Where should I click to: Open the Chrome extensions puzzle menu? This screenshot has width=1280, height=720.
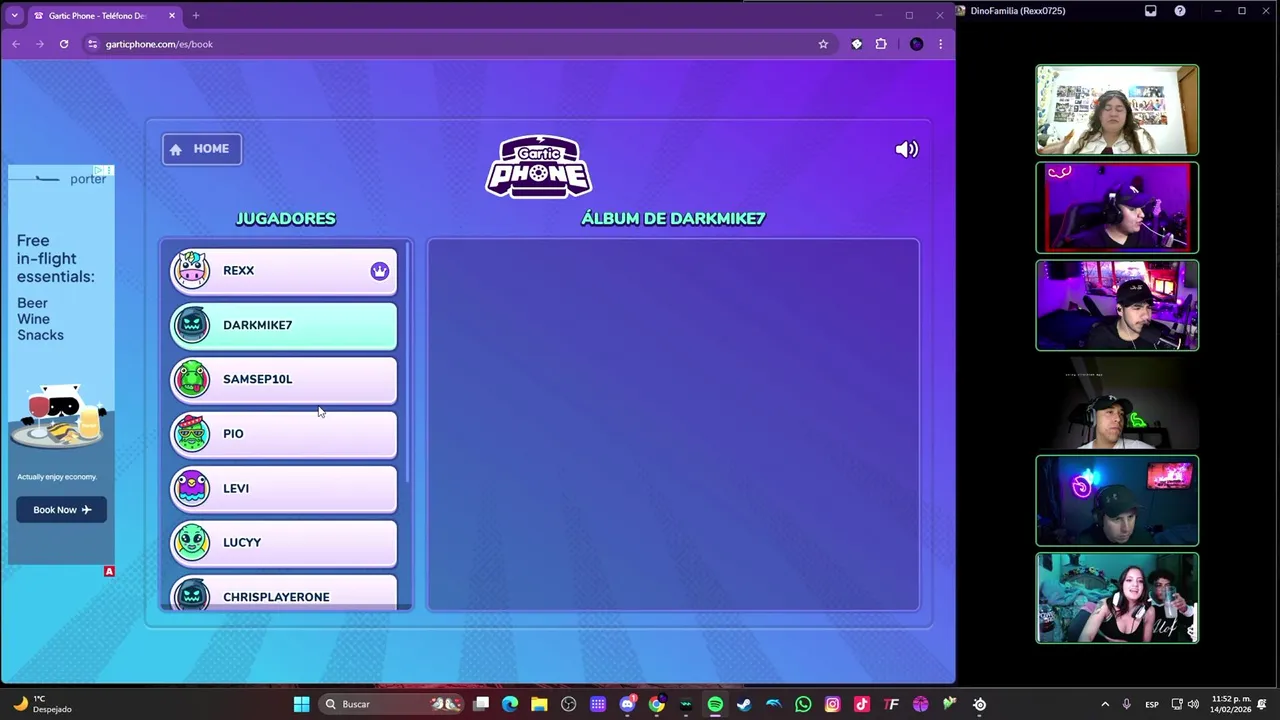[881, 44]
